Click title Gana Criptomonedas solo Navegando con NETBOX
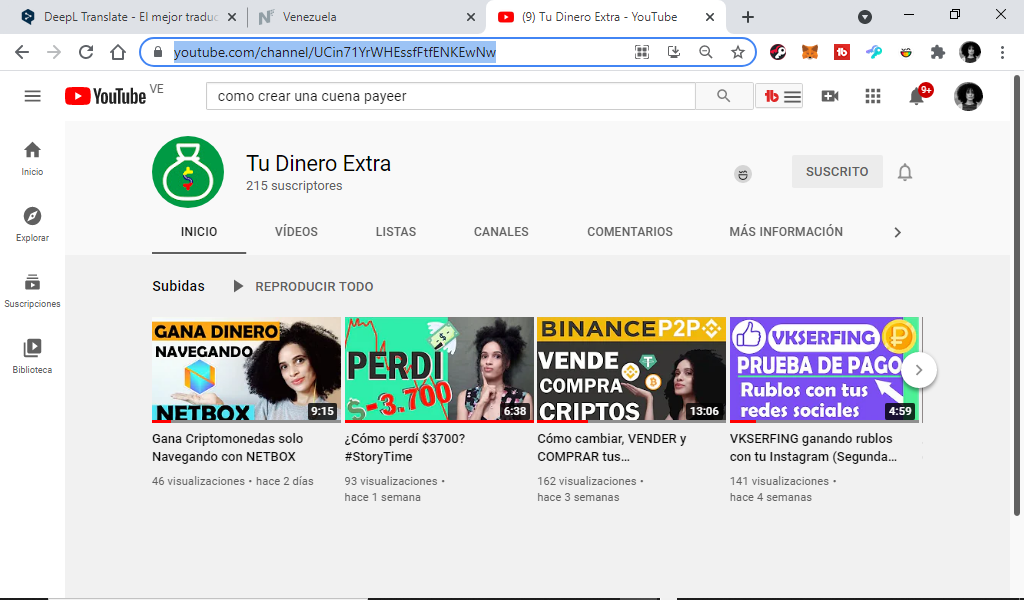 227,447
